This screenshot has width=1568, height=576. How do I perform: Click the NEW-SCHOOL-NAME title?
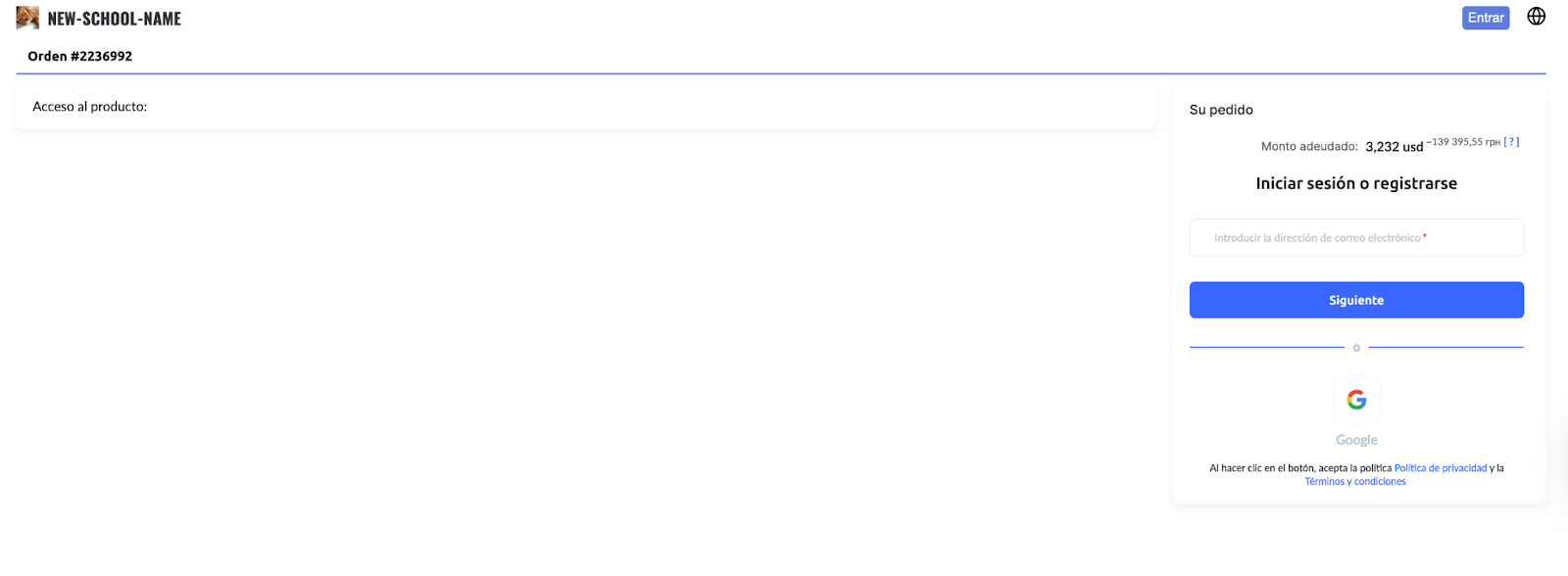coord(114,19)
